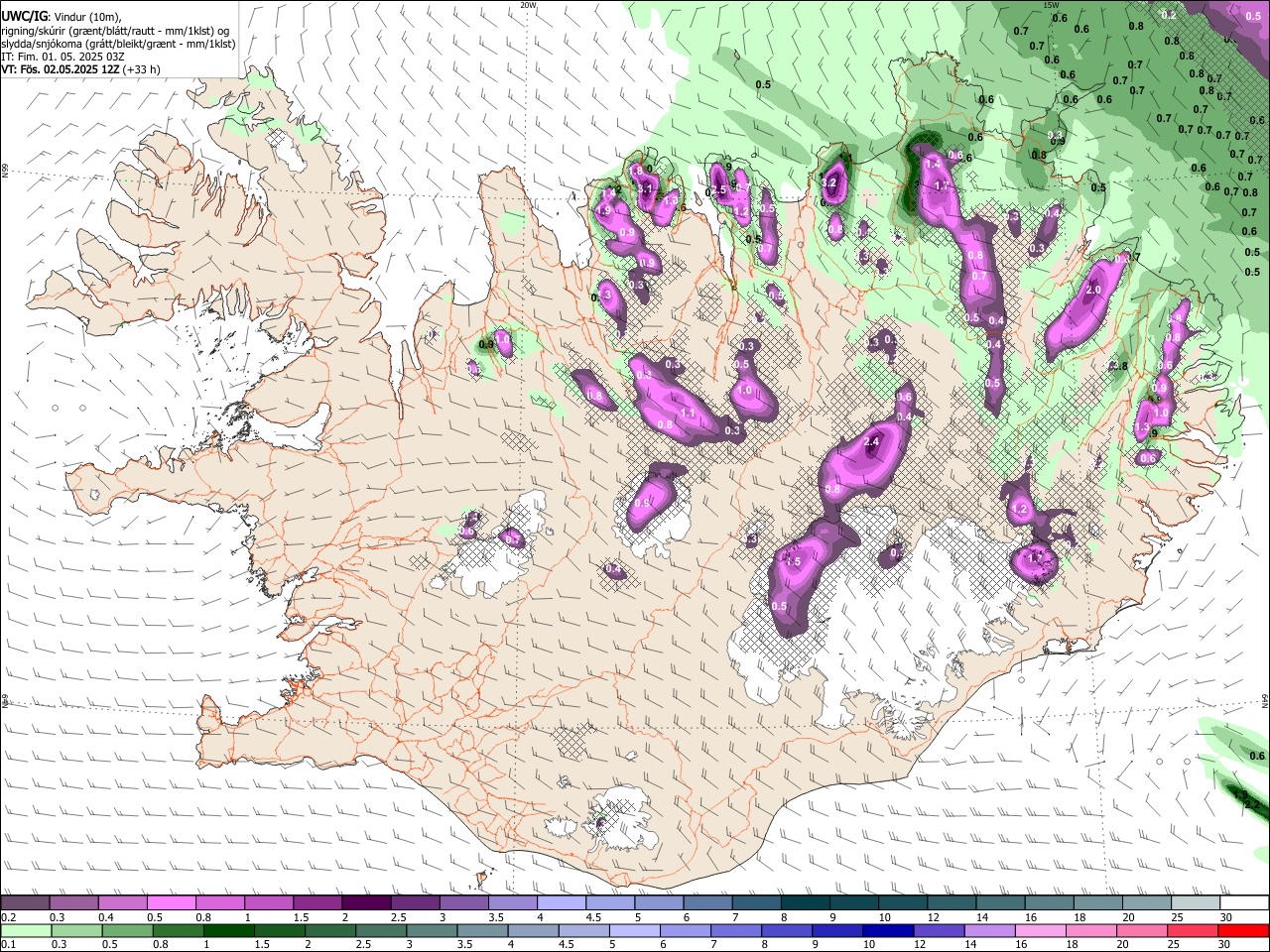Click the dark purple 2 snow scale swatch
Viewport: 1270px width, 952px height.
point(366,902)
